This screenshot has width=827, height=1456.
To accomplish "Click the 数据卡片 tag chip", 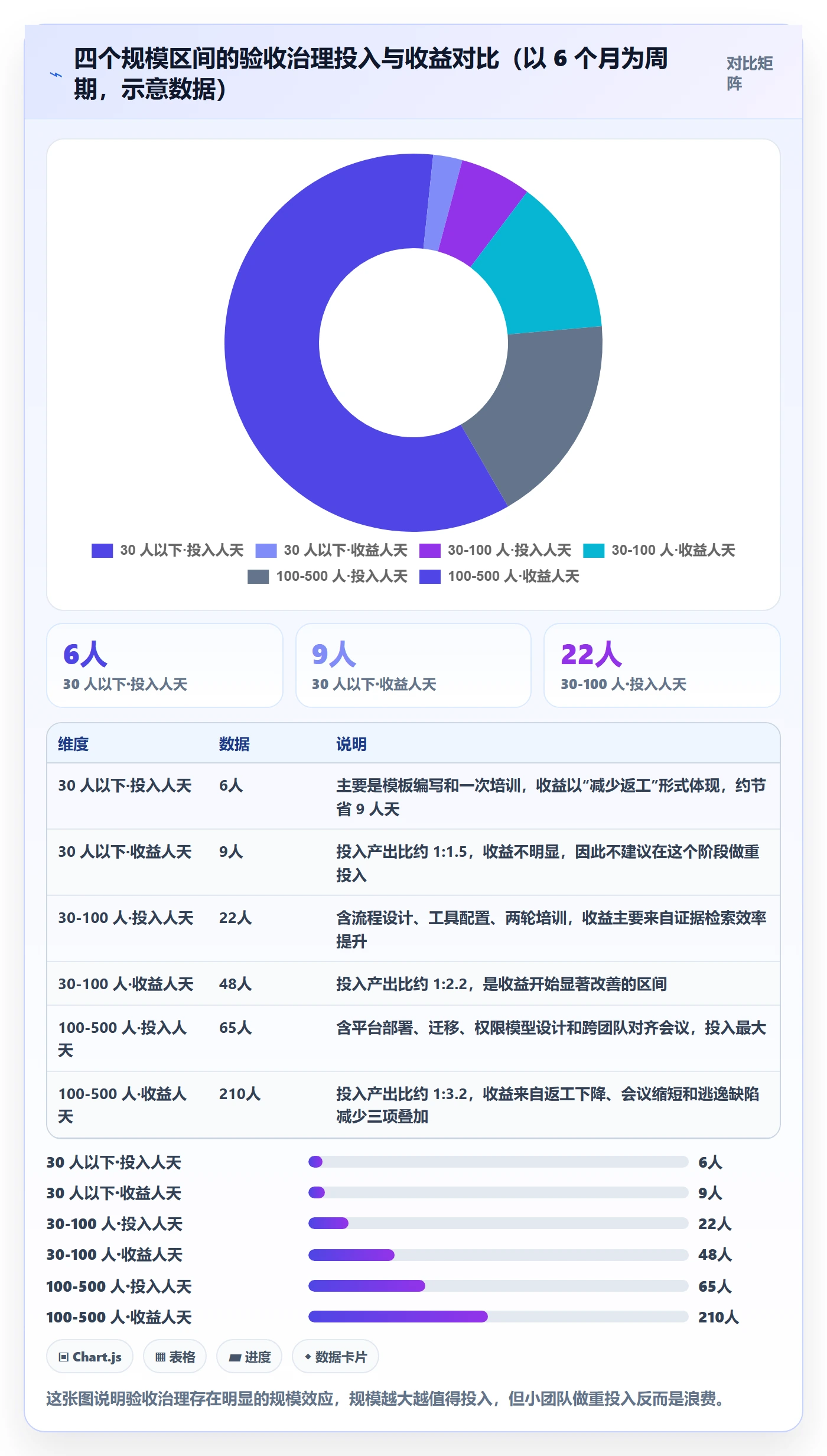I will tap(336, 1357).
